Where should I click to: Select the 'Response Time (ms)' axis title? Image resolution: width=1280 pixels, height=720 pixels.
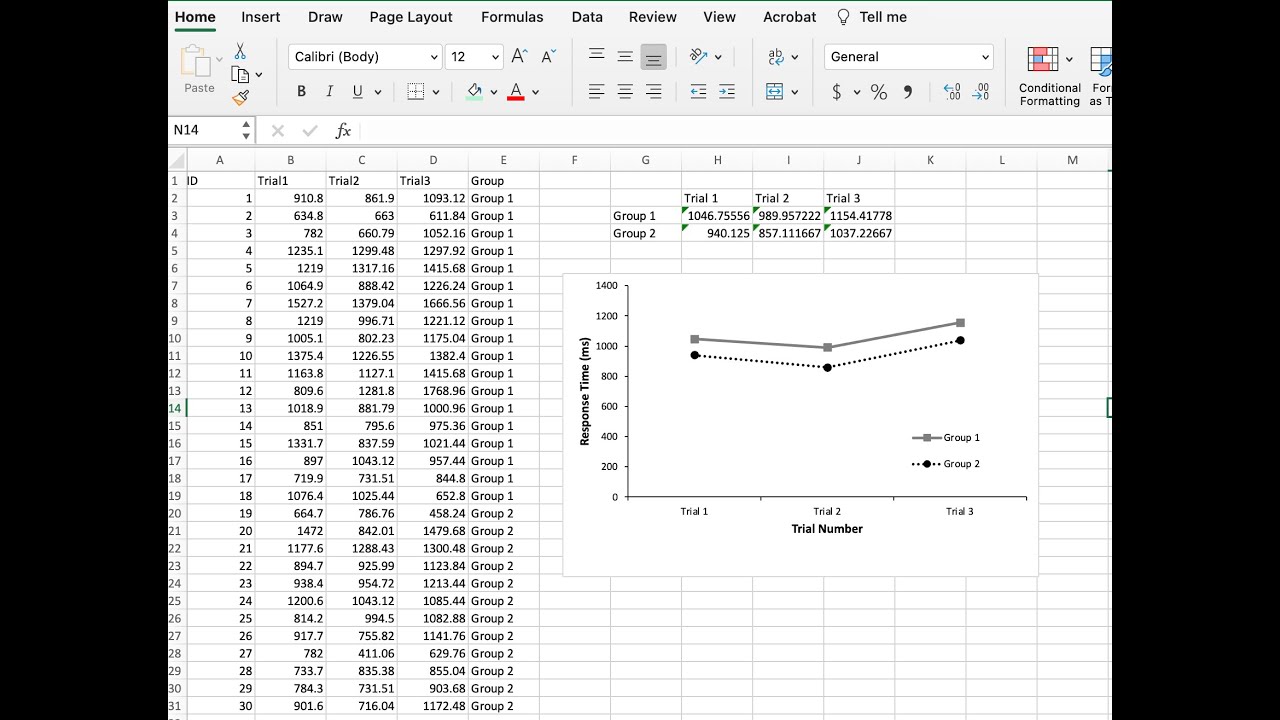pos(585,391)
